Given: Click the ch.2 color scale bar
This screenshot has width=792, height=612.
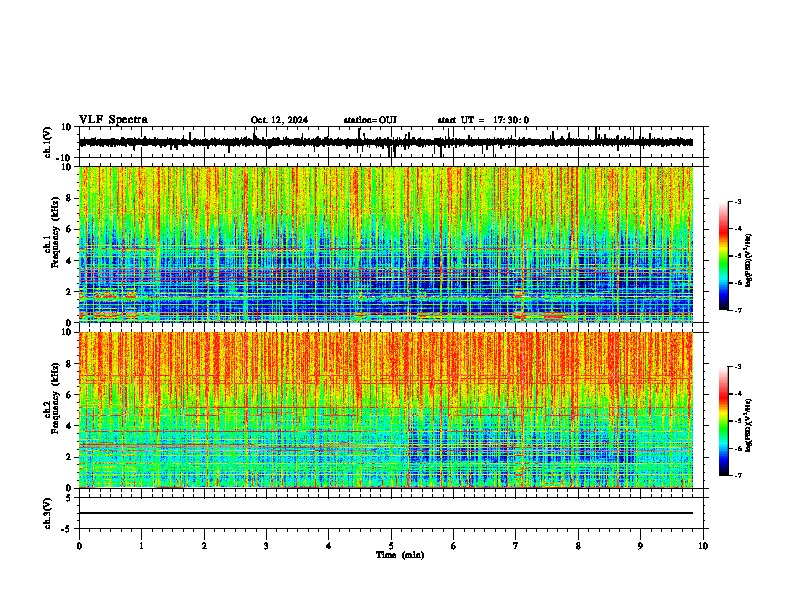Looking at the screenshot, I should [724, 421].
